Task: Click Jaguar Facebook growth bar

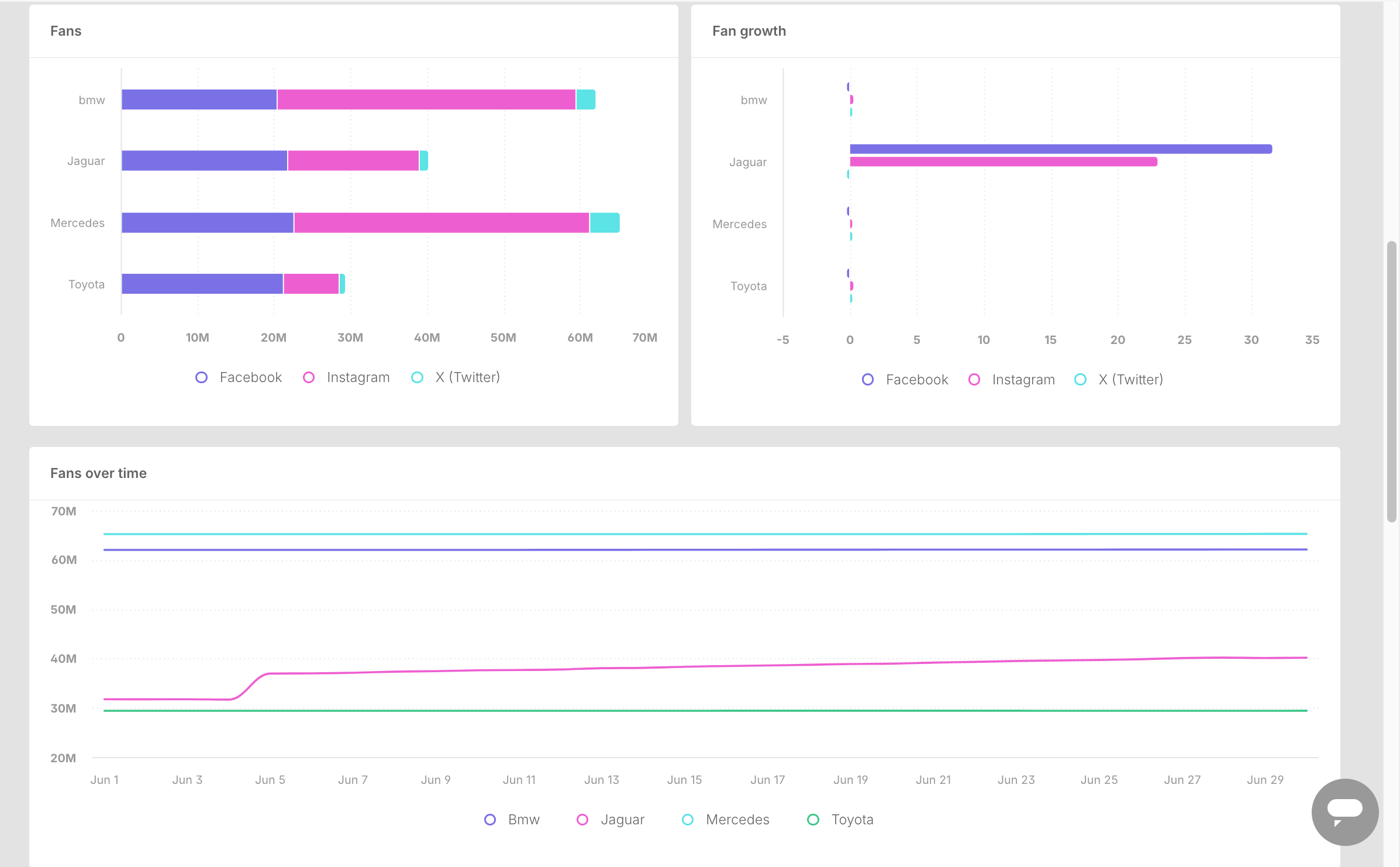Action: coord(1061,149)
